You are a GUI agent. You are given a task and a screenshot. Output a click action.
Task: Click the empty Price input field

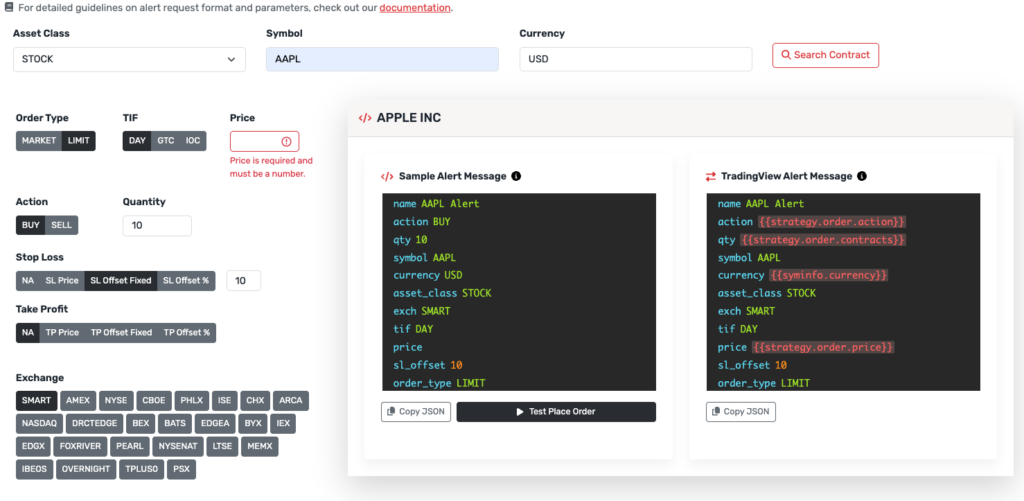point(264,142)
